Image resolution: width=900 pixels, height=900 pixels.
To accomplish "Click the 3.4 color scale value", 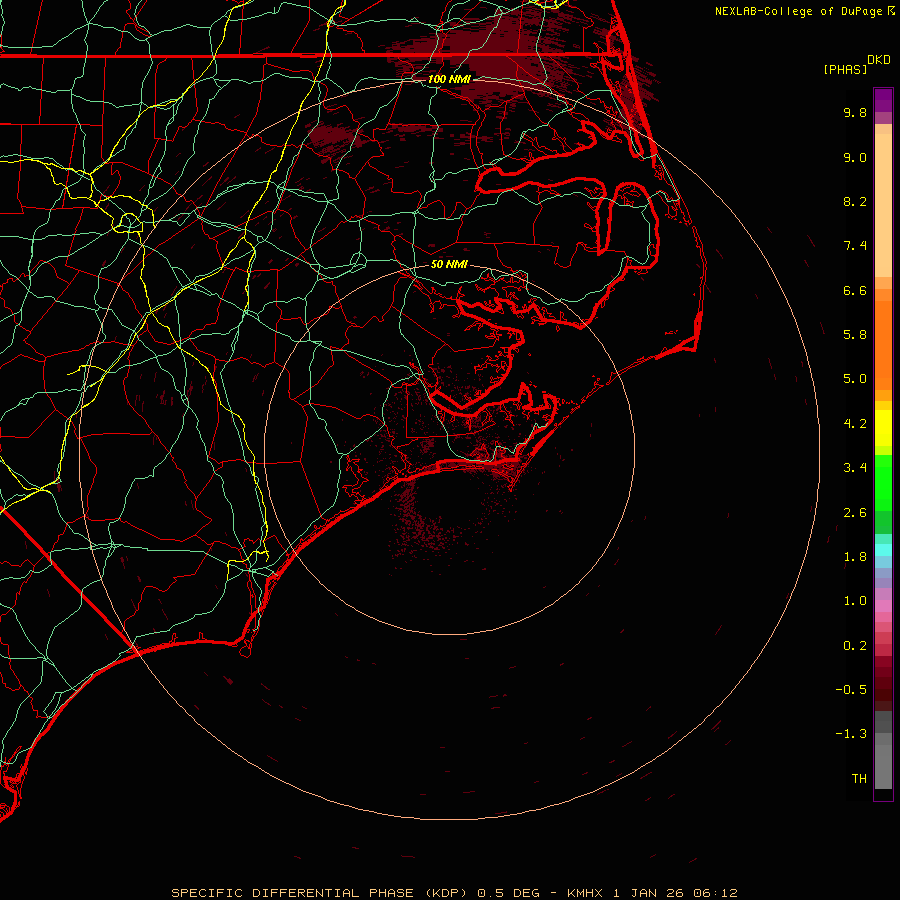I will (855, 468).
